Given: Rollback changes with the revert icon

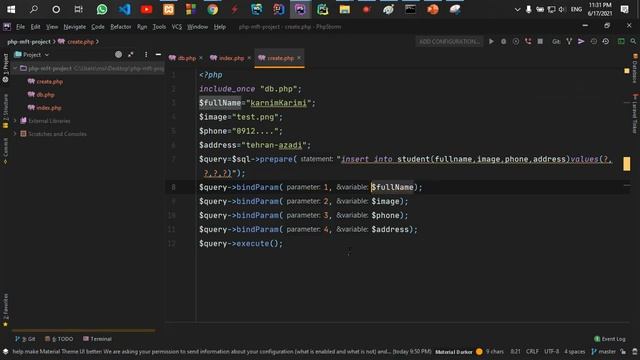Looking at the screenshot, I should coord(606,42).
